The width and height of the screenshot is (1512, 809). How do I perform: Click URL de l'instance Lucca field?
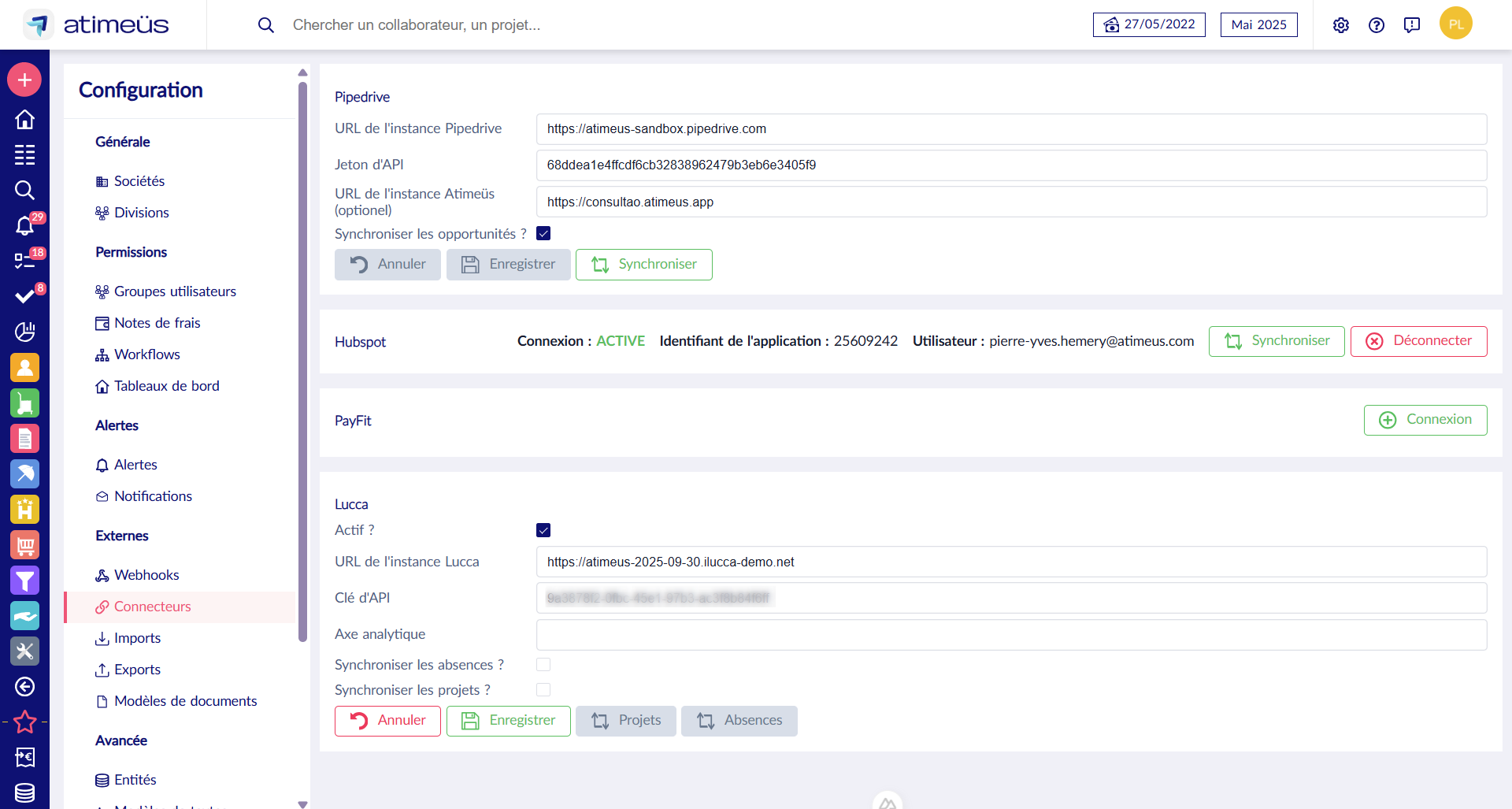point(1012,562)
